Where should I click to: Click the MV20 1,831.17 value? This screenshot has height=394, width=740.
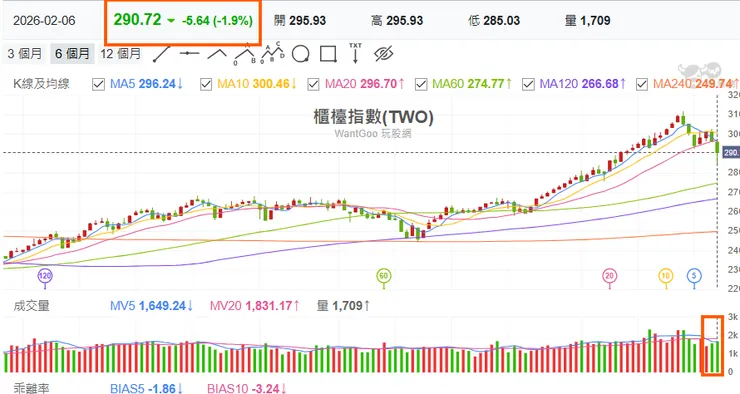pos(251,306)
